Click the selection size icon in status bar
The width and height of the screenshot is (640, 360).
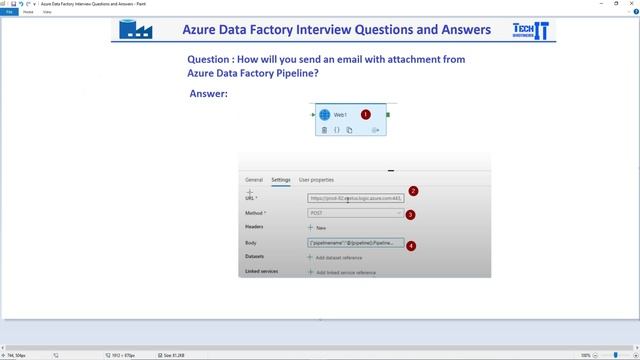coord(56,356)
